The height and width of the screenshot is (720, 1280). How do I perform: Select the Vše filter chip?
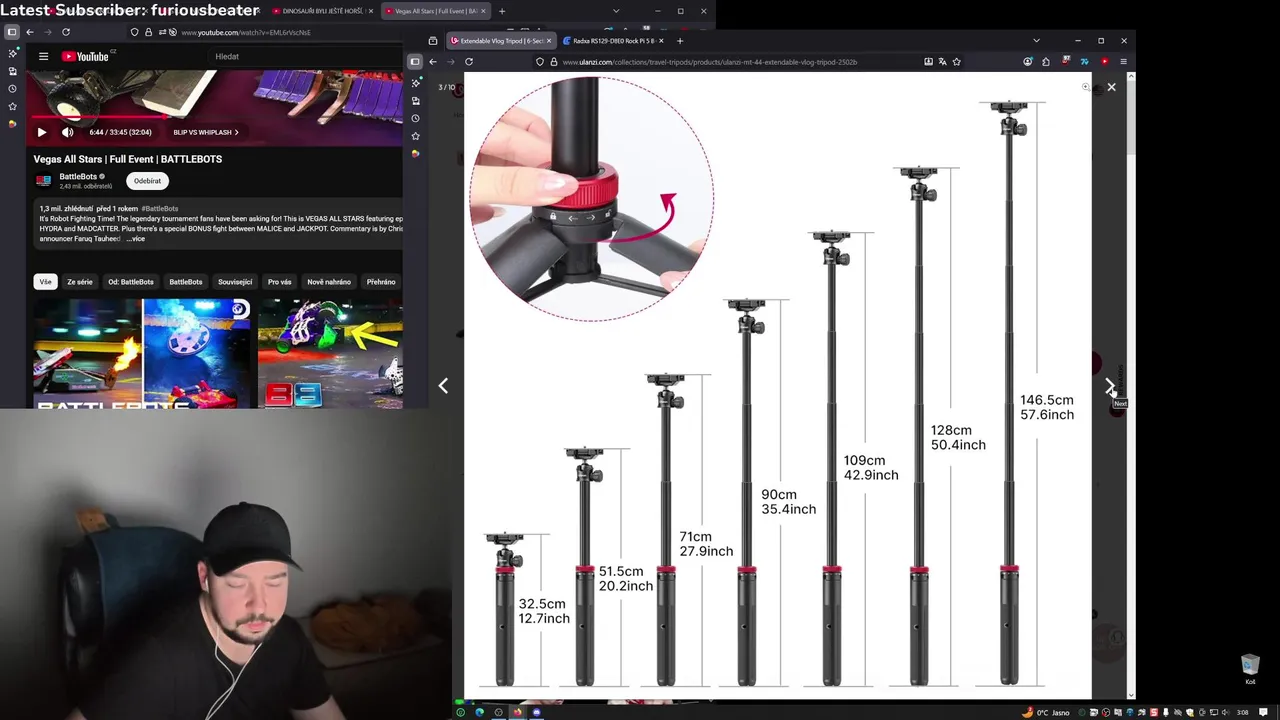[x=45, y=282]
